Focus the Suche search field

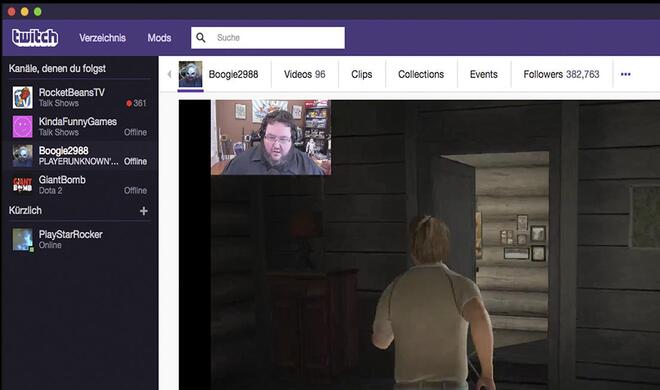[x=268, y=38]
